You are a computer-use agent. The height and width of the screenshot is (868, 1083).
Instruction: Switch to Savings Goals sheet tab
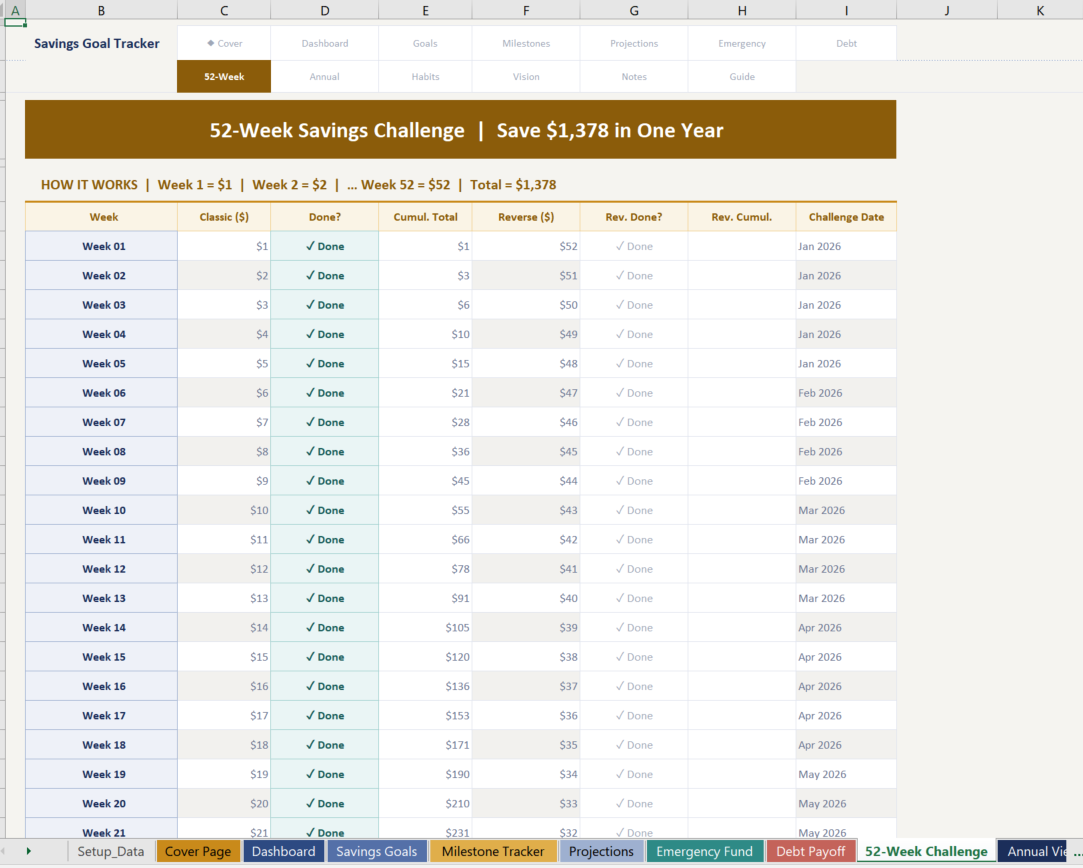[x=376, y=851]
